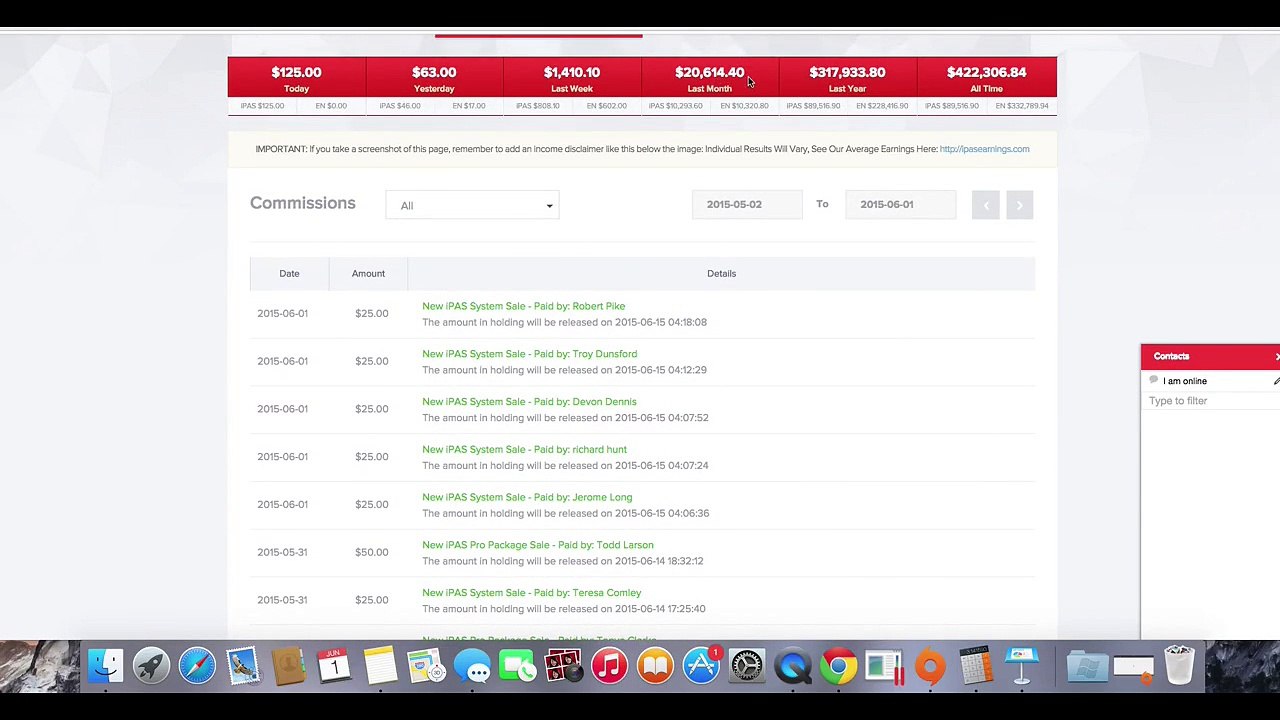Open sale paid by Jerome Long

click(x=527, y=497)
